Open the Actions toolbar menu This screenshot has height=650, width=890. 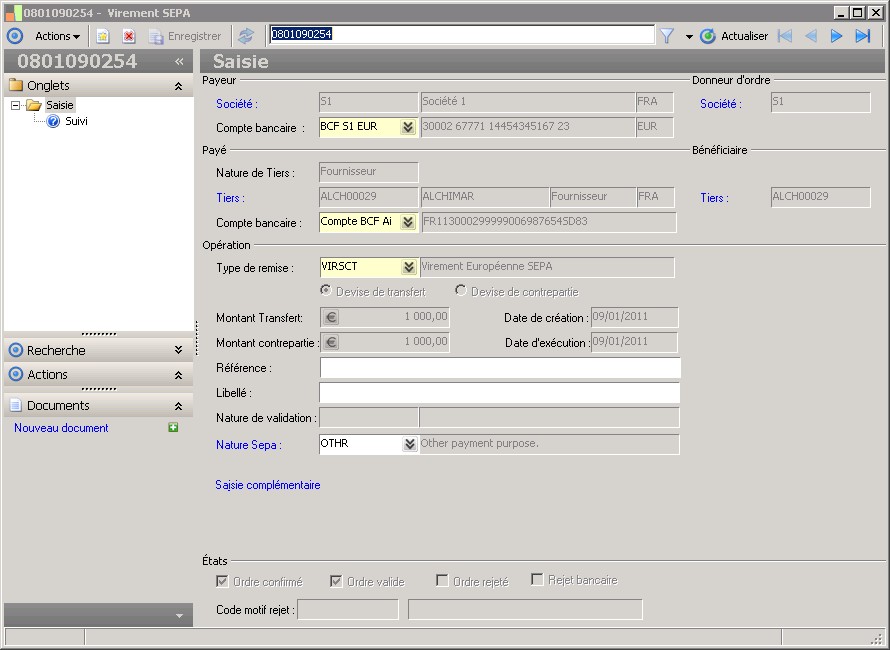pos(57,36)
